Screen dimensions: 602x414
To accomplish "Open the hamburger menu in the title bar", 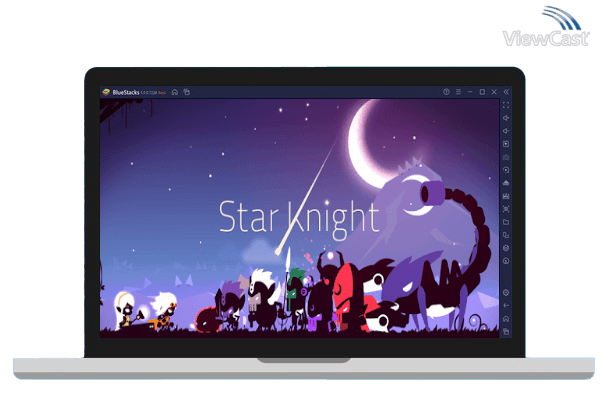I will pyautogui.click(x=458, y=92).
